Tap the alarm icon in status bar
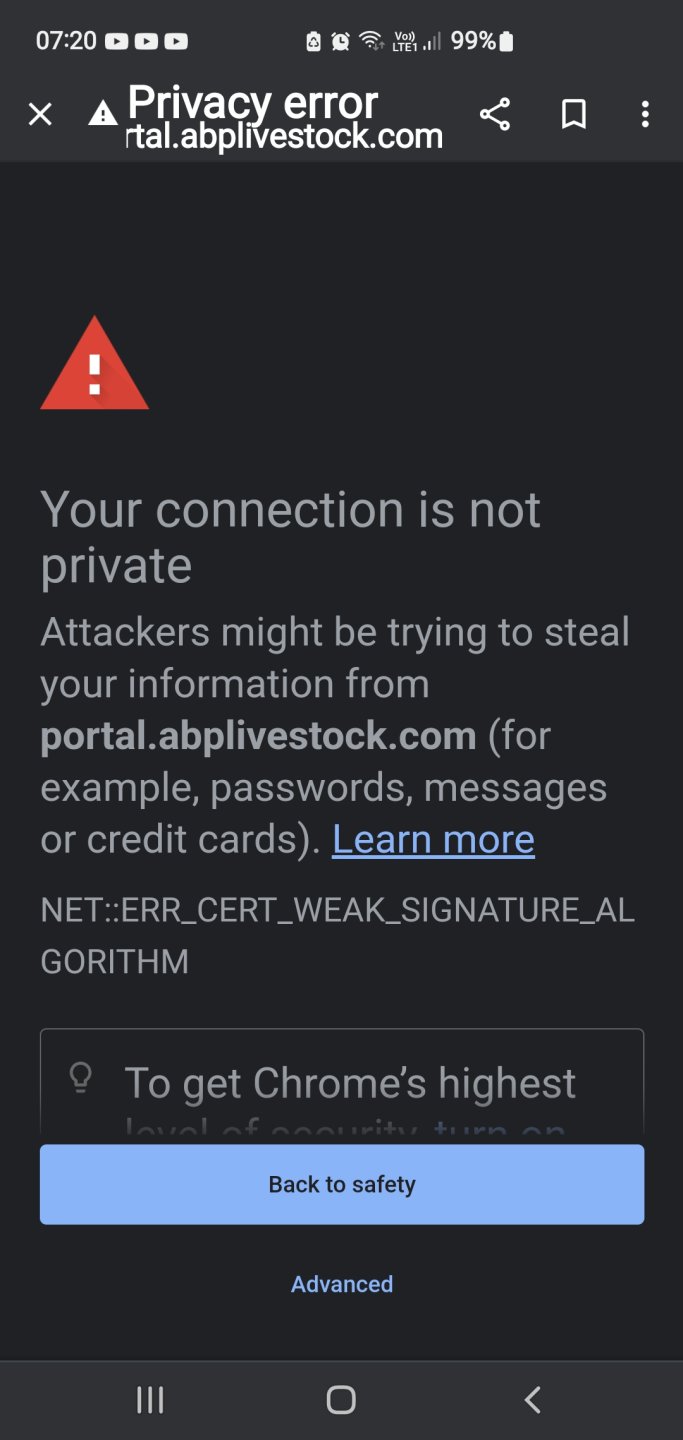The image size is (683, 1440). pos(341,41)
